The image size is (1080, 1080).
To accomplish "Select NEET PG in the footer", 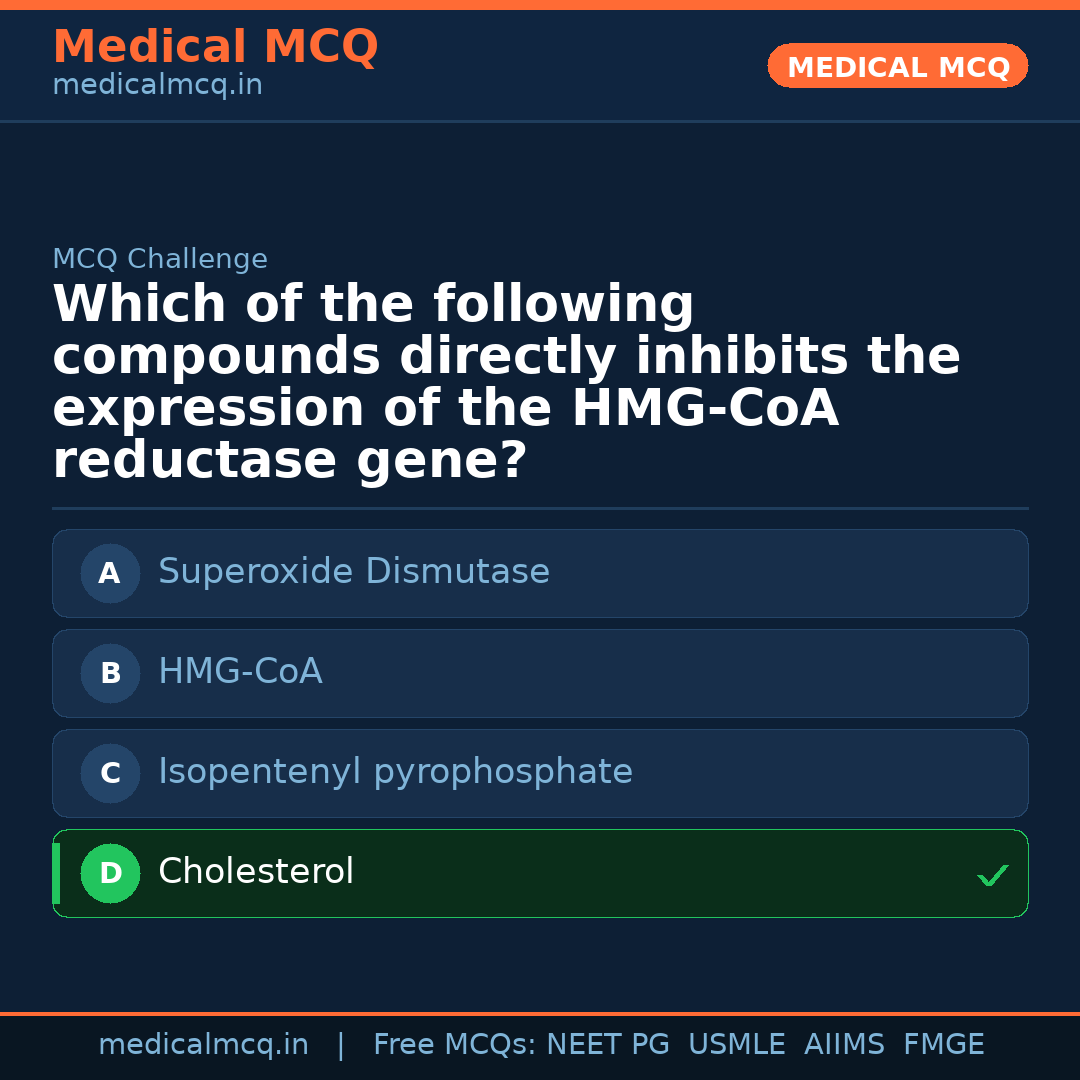I will tap(608, 1045).
